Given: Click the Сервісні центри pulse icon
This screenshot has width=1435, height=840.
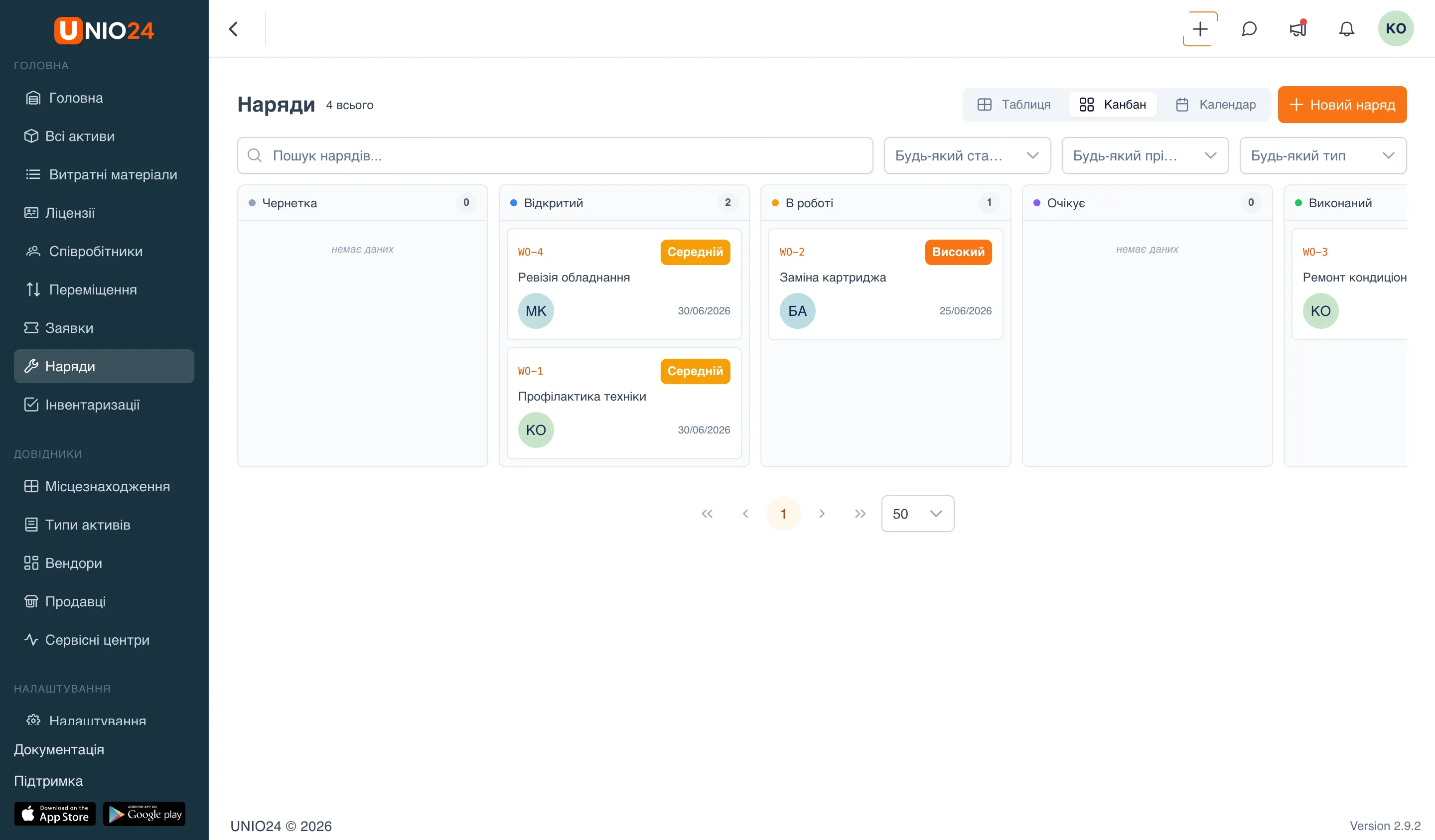Looking at the screenshot, I should click(31, 640).
